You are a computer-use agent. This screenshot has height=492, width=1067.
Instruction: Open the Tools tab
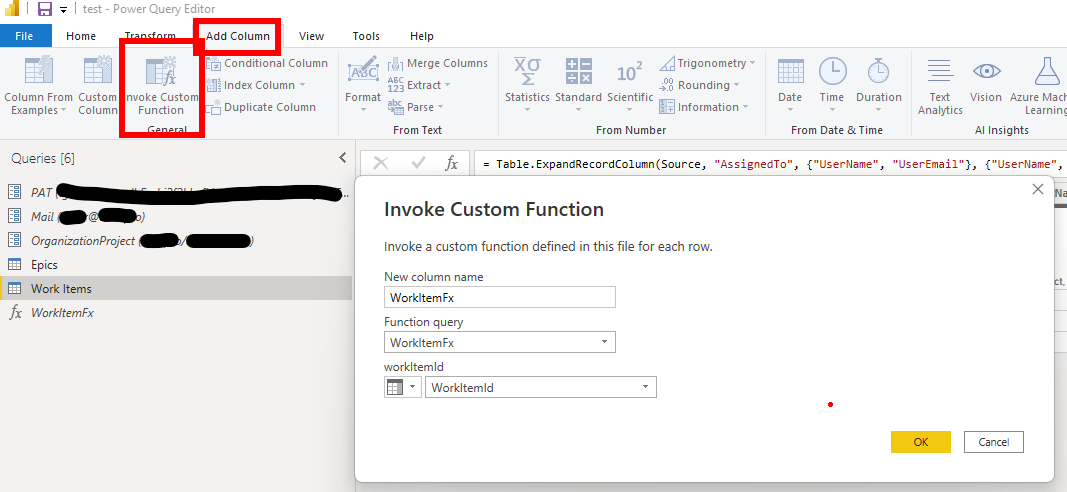click(x=366, y=36)
